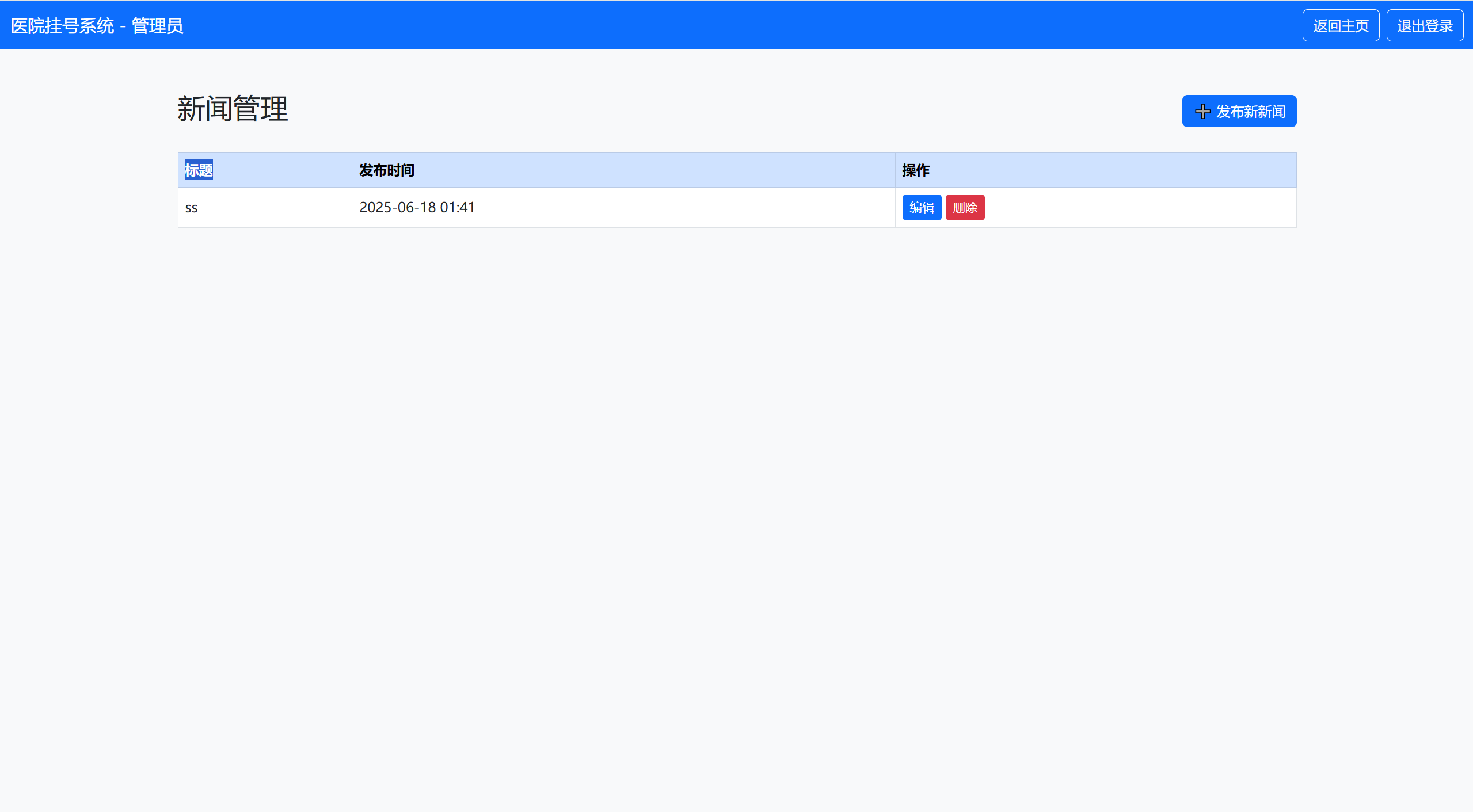The width and height of the screenshot is (1473, 812).
Task: Edit the ss news with 编辑
Action: tap(921, 208)
